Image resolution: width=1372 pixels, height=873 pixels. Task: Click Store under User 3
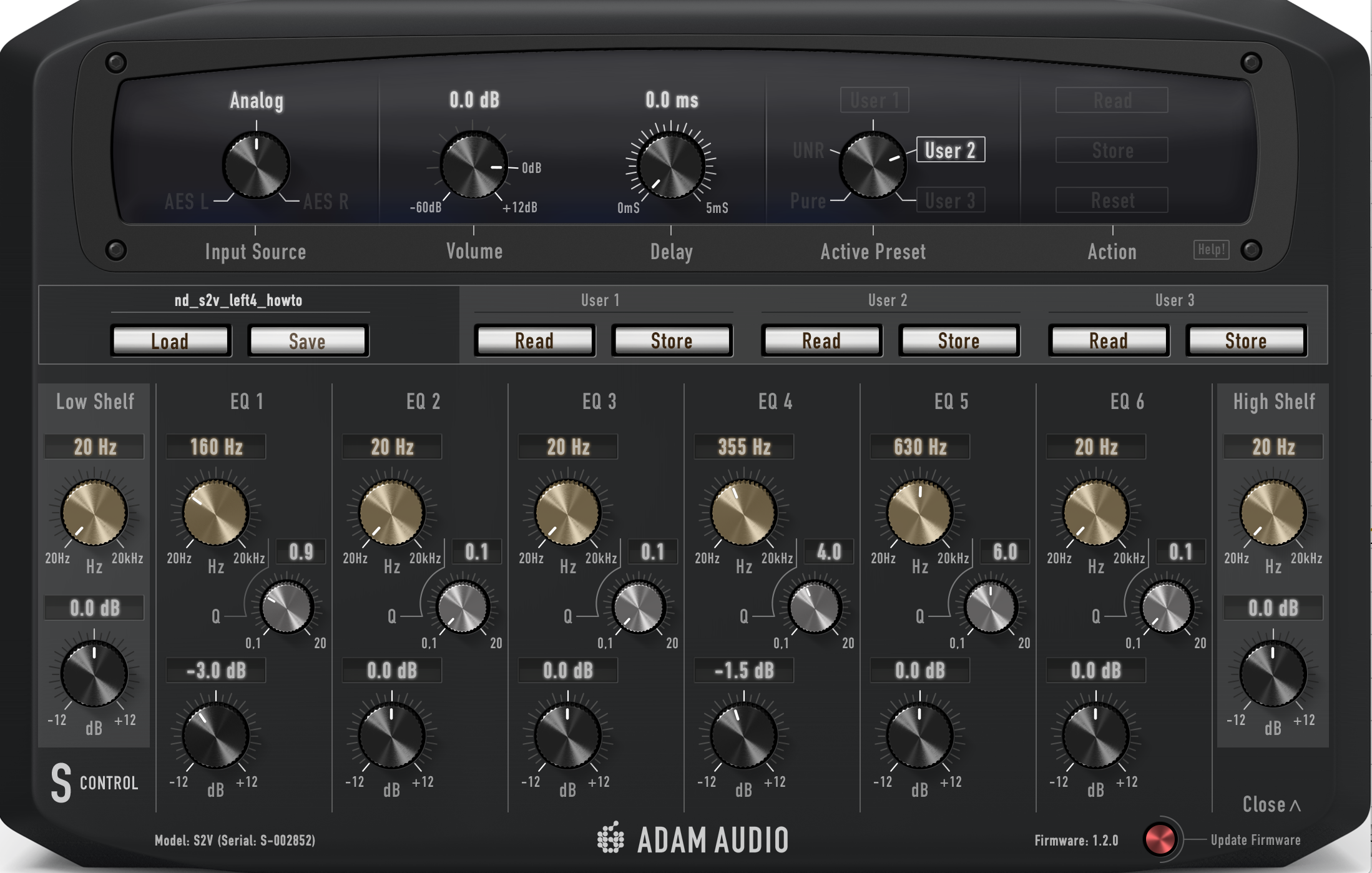pos(1245,341)
